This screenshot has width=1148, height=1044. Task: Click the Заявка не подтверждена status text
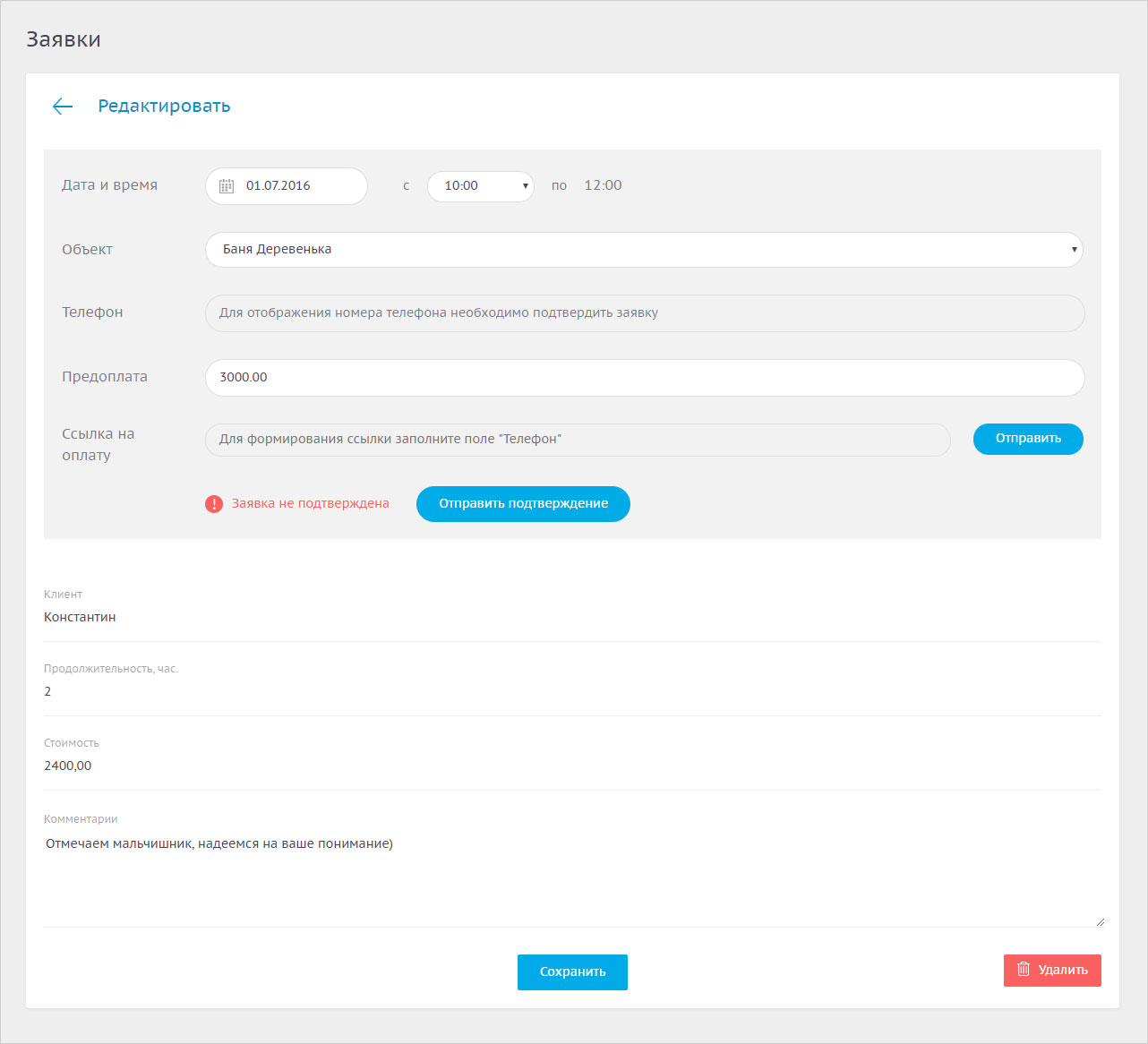[310, 504]
